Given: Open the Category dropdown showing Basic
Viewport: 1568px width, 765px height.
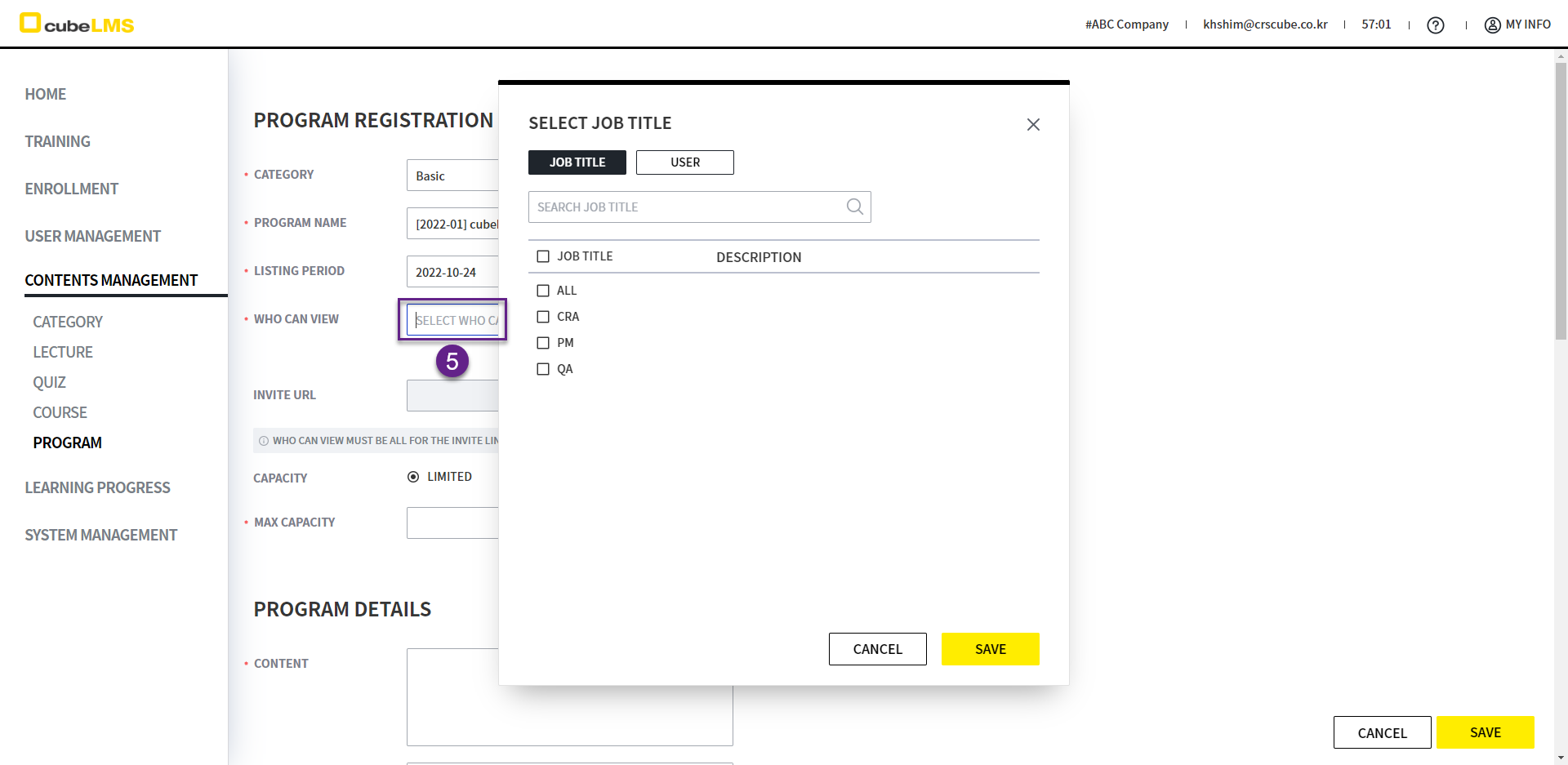Looking at the screenshot, I should (452, 176).
